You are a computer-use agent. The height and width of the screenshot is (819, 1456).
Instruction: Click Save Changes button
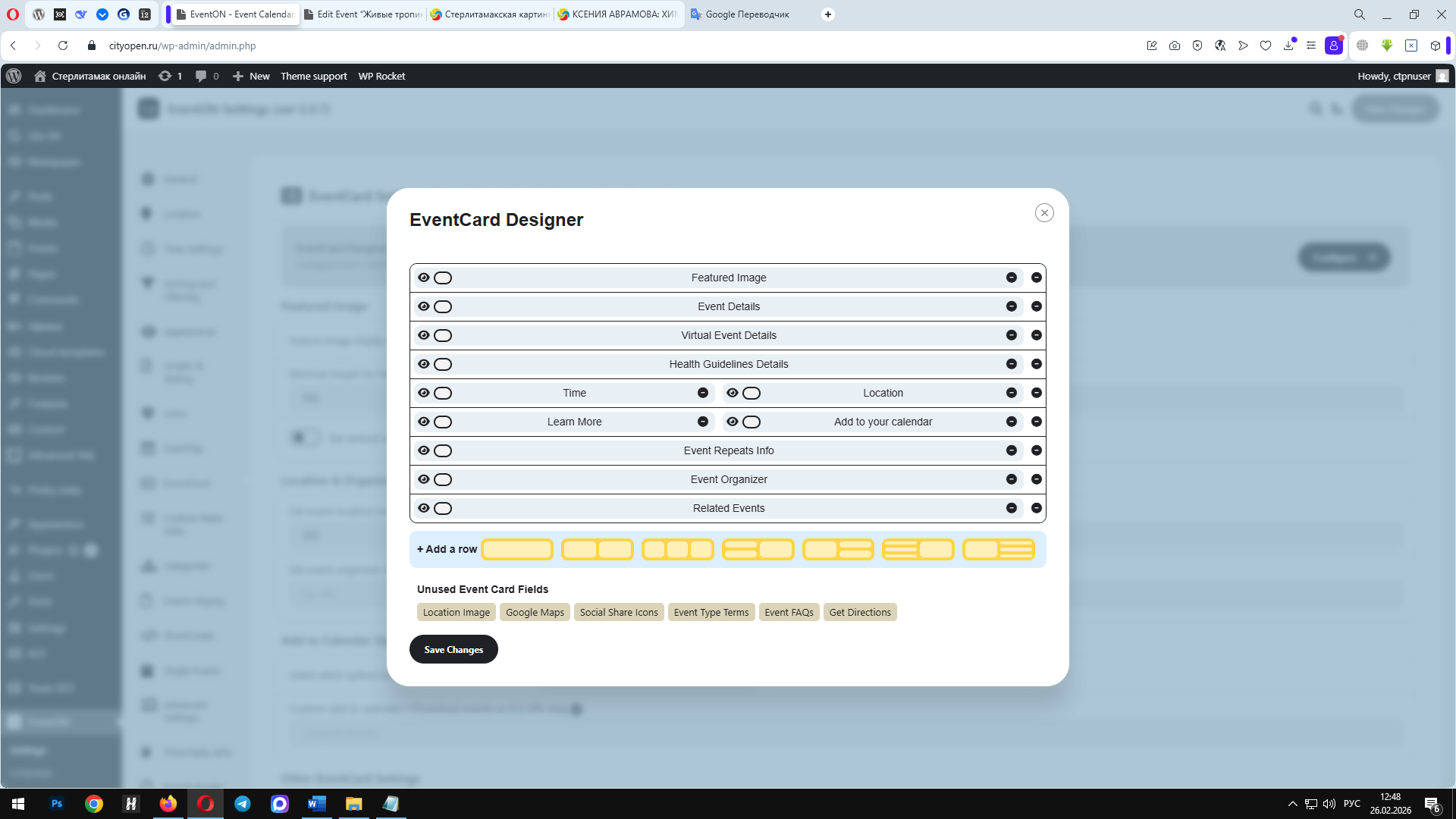(453, 649)
